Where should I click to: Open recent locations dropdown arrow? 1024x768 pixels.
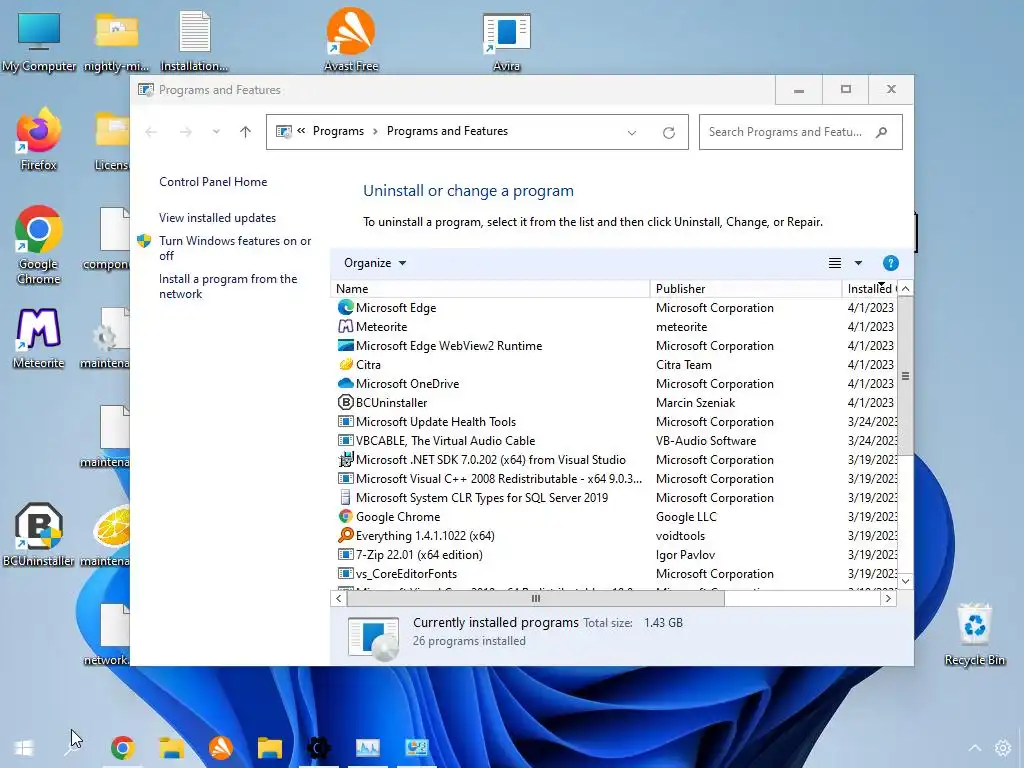click(216, 132)
